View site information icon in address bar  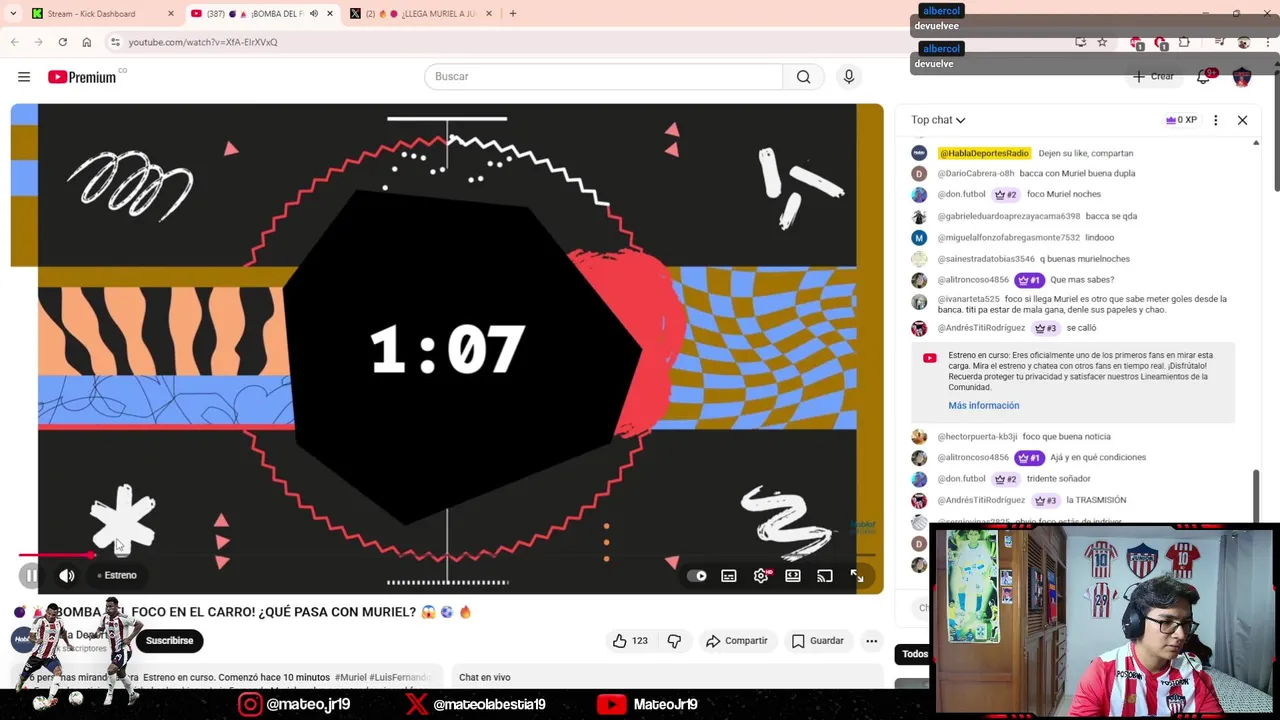click(x=115, y=42)
